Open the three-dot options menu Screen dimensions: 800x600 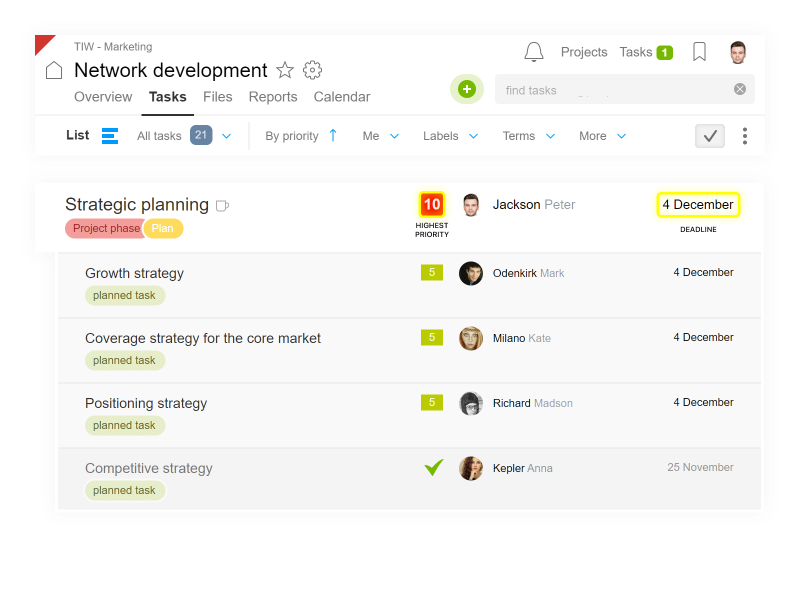(745, 136)
